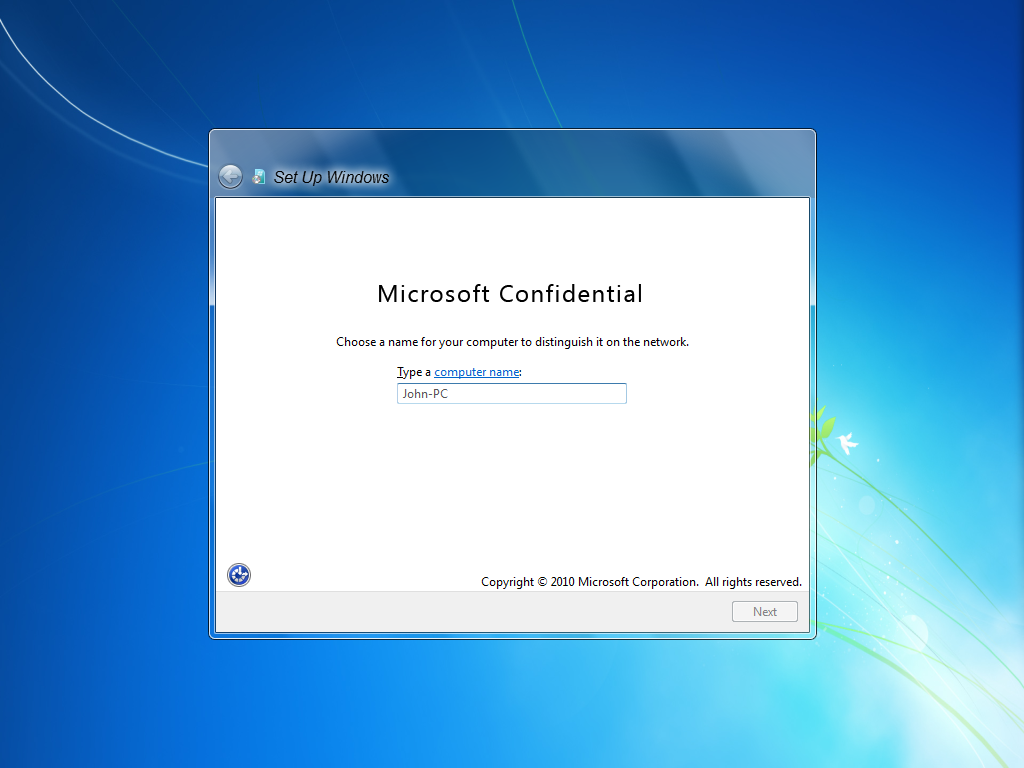
Task: Click the 'Microsoft Corporation' text in the footer
Action: coord(637,582)
